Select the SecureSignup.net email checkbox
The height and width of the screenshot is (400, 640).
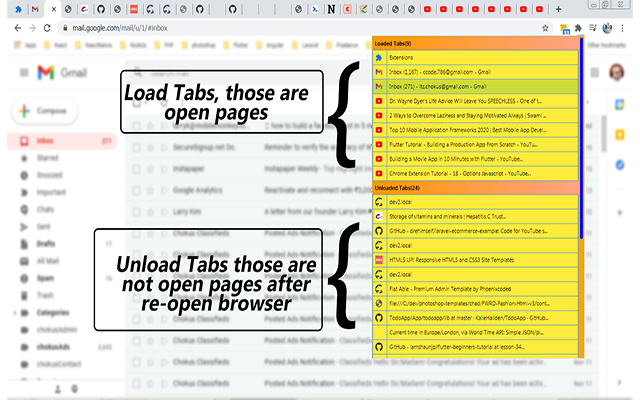pos(137,147)
